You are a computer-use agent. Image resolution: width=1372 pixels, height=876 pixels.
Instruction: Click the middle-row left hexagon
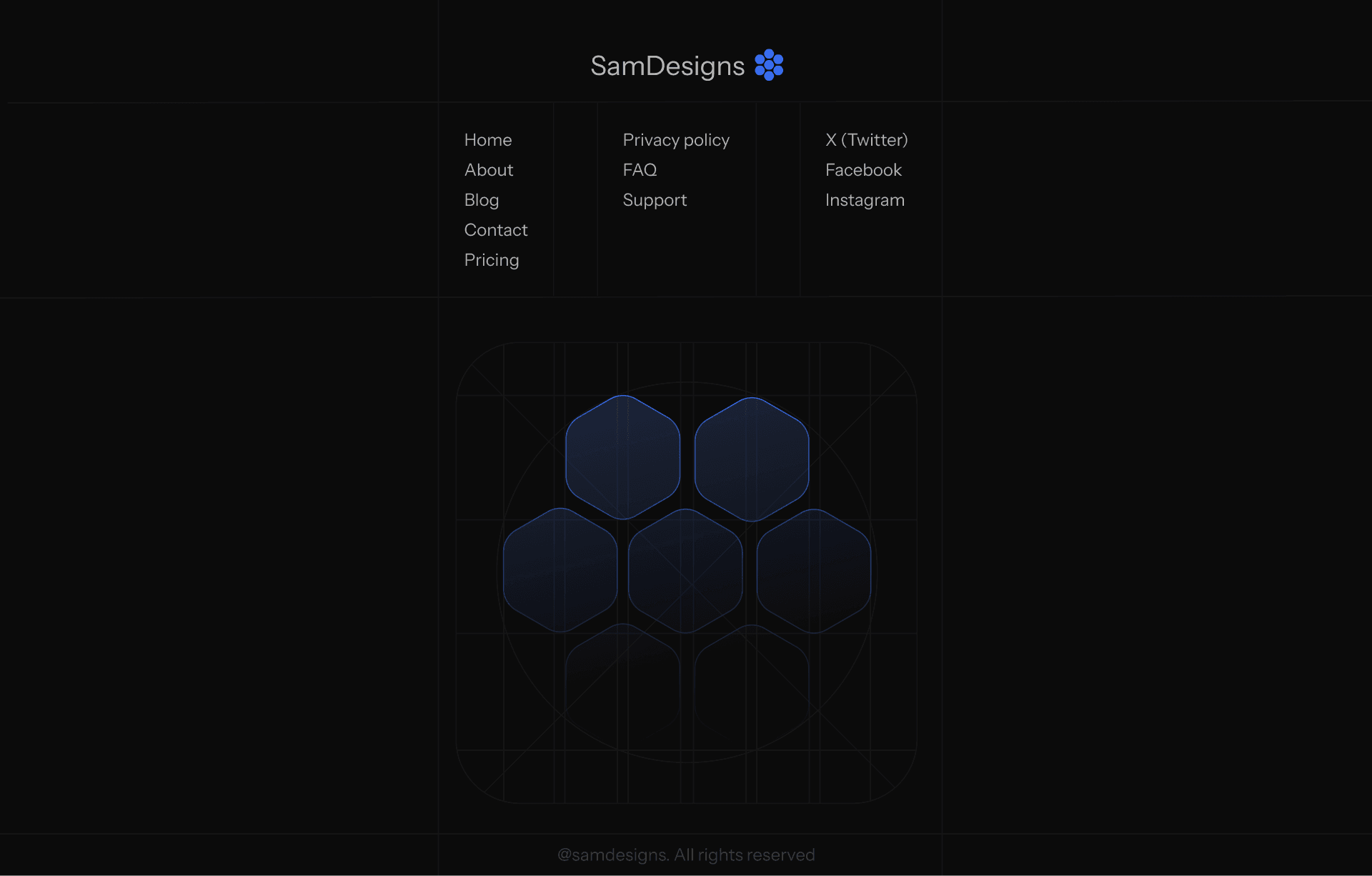tap(560, 570)
